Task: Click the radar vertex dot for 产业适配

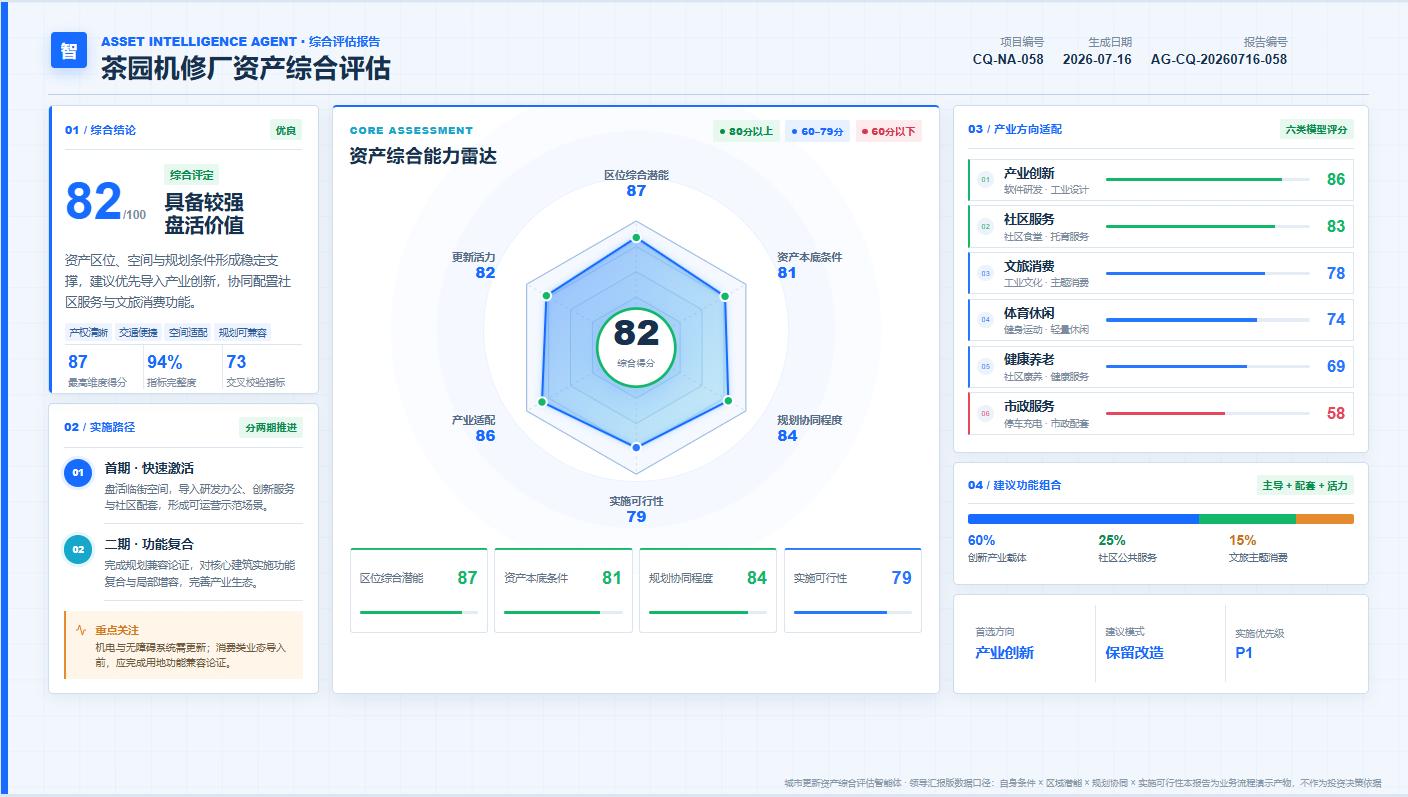Action: click(543, 402)
